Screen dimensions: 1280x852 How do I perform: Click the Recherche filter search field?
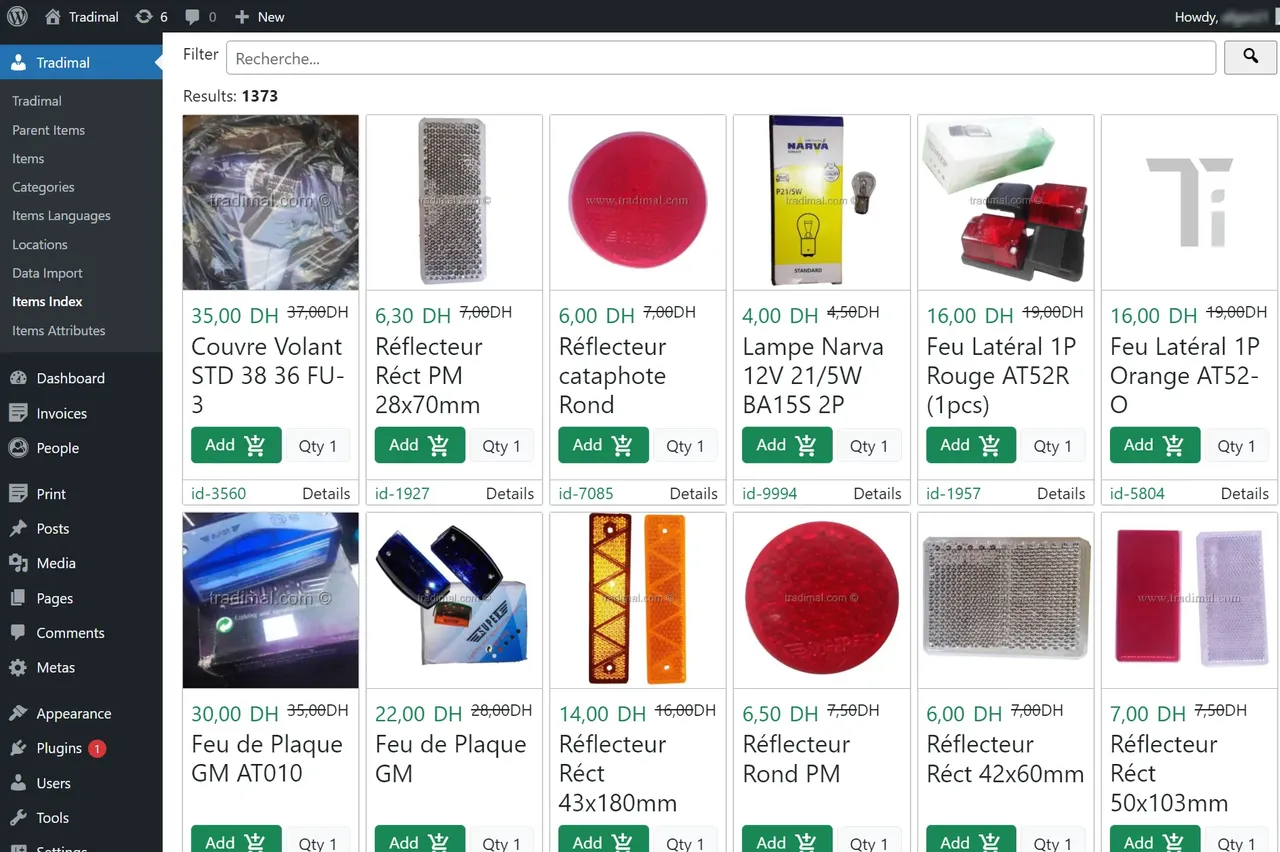click(x=720, y=58)
